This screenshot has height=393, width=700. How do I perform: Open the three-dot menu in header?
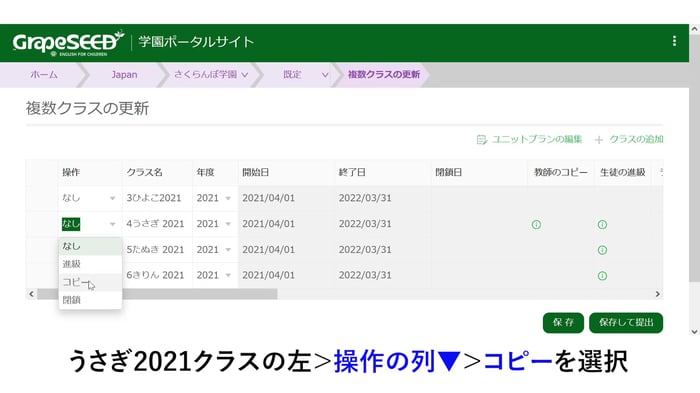pos(674,41)
